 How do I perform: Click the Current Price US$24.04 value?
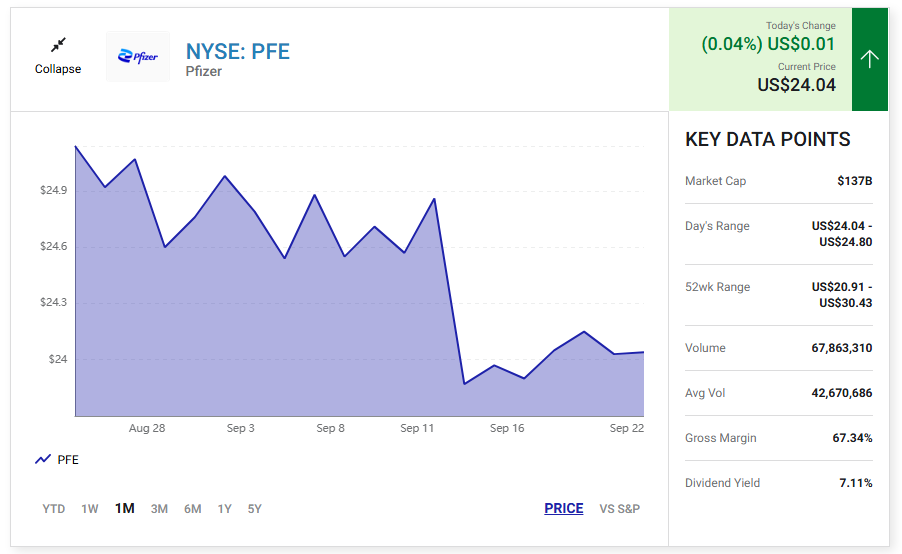click(797, 85)
